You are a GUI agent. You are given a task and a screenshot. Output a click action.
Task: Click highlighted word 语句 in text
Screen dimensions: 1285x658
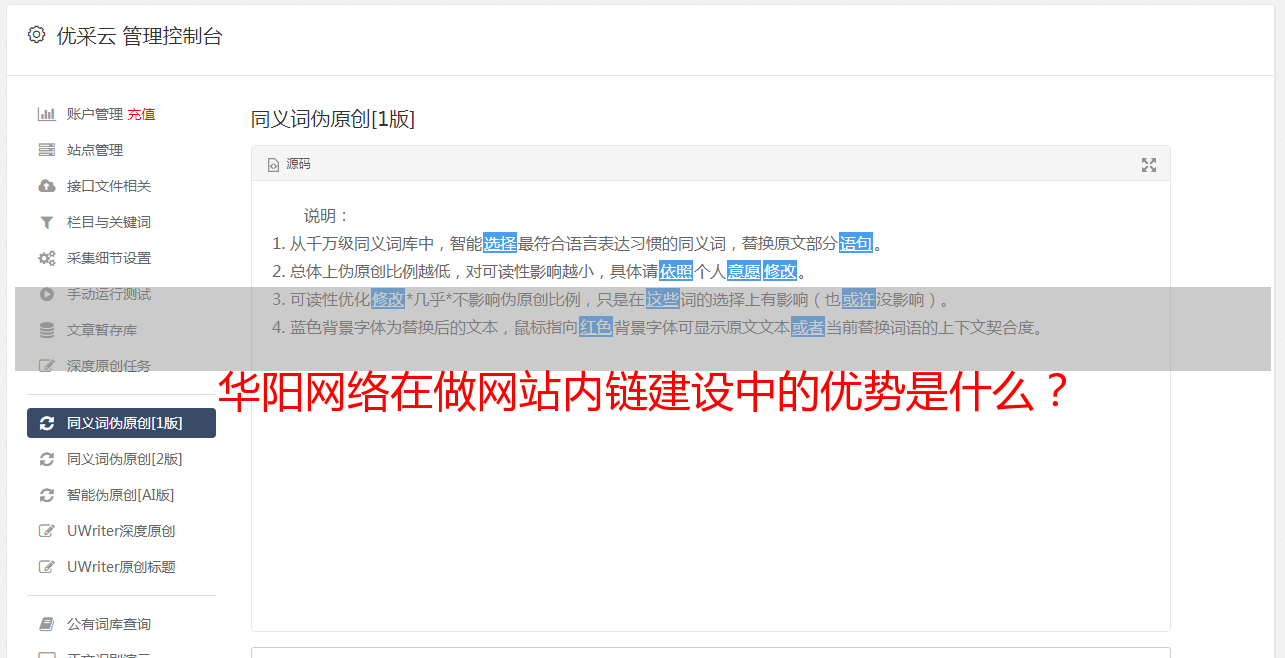point(856,243)
